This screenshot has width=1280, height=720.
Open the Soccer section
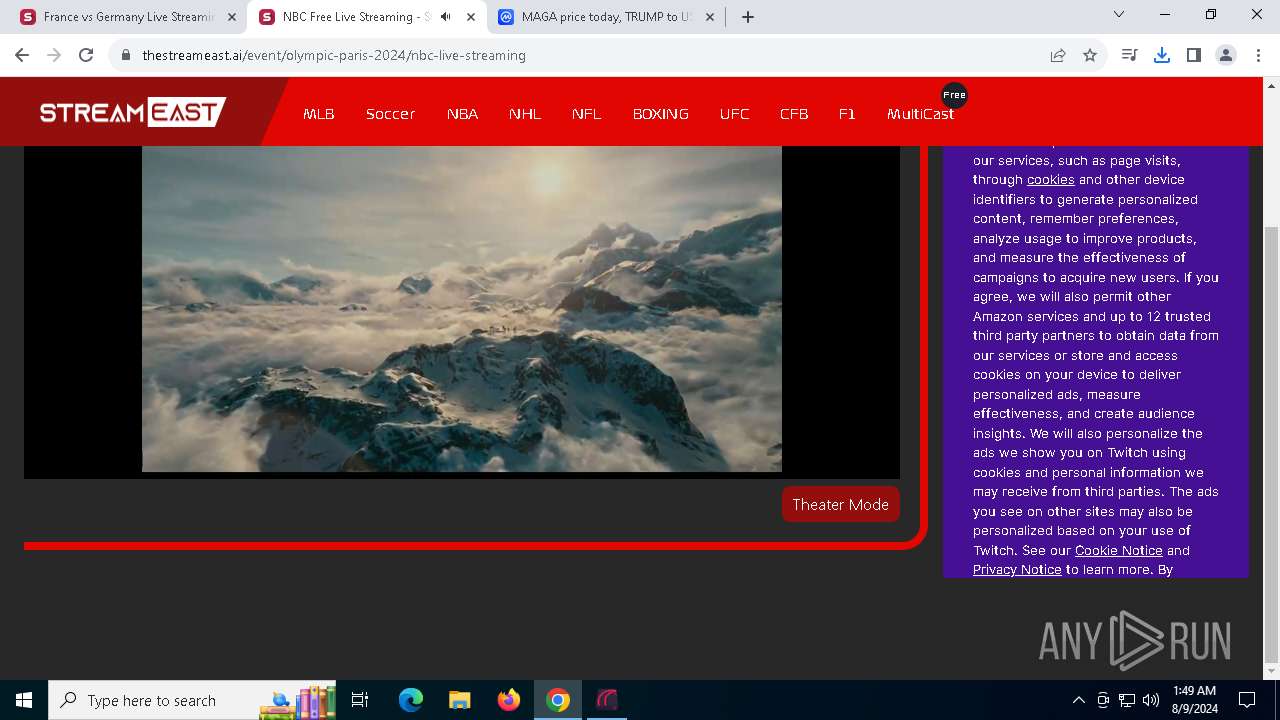[x=390, y=114]
